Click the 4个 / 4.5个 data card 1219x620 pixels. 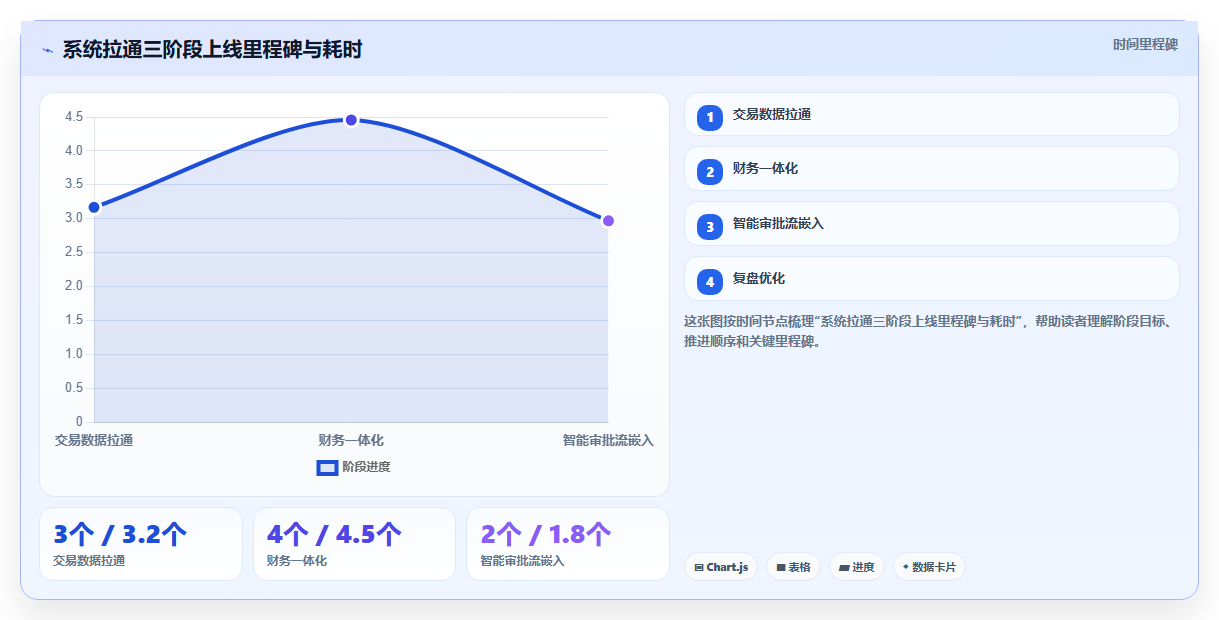[354, 544]
